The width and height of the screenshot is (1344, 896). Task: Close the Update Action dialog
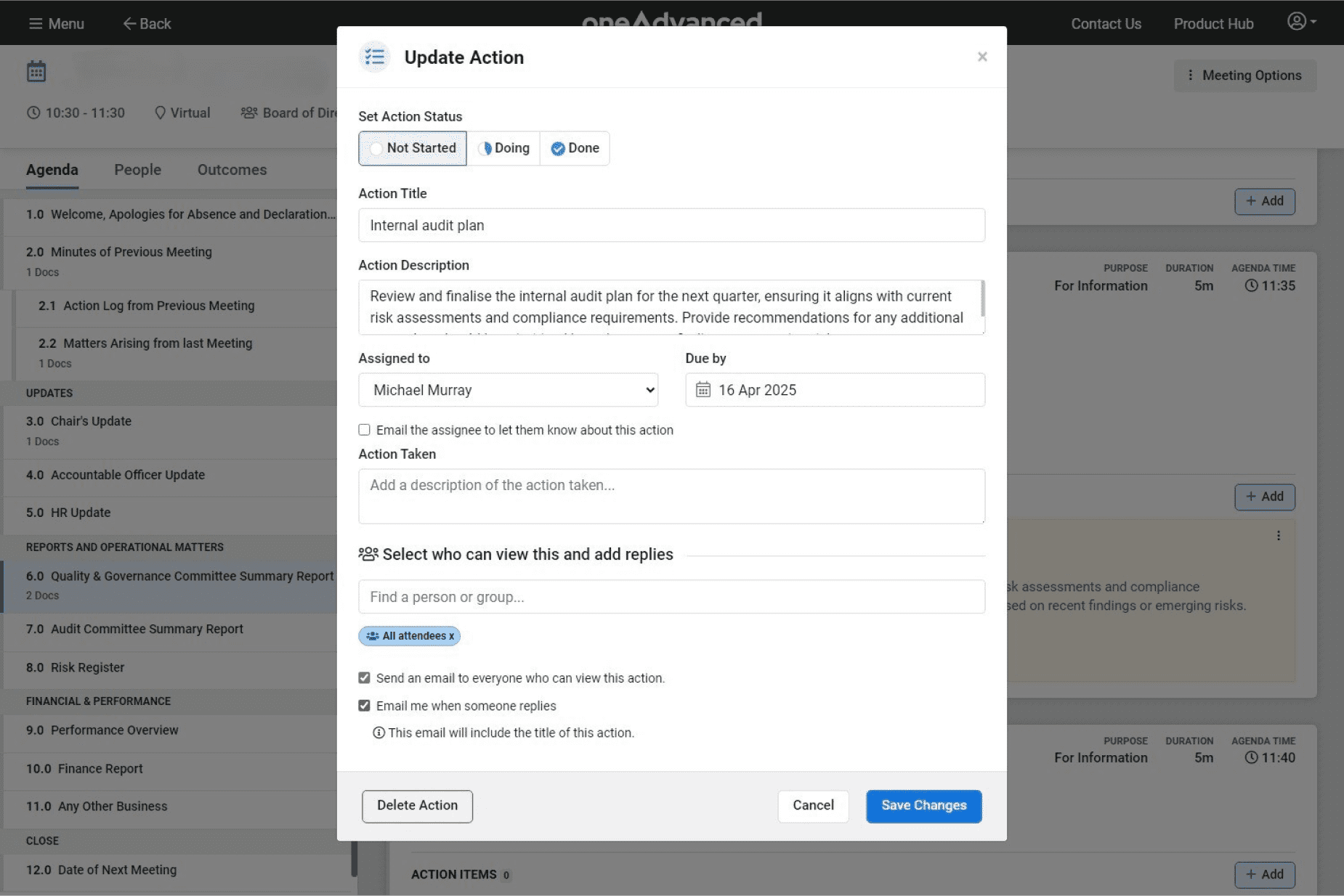981,57
